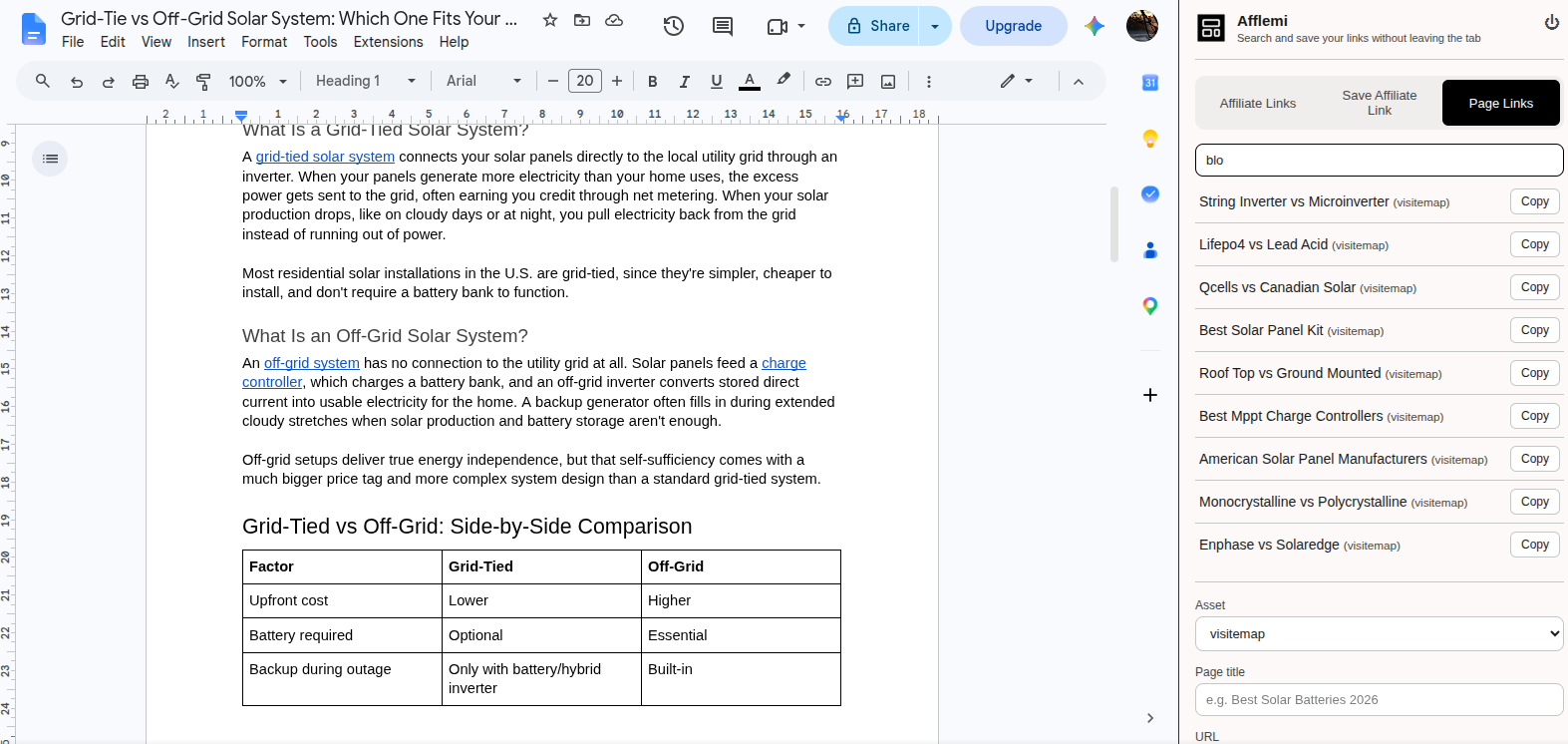The image size is (1568, 744).
Task: Open the Share options dropdown arrow
Action: click(x=935, y=26)
